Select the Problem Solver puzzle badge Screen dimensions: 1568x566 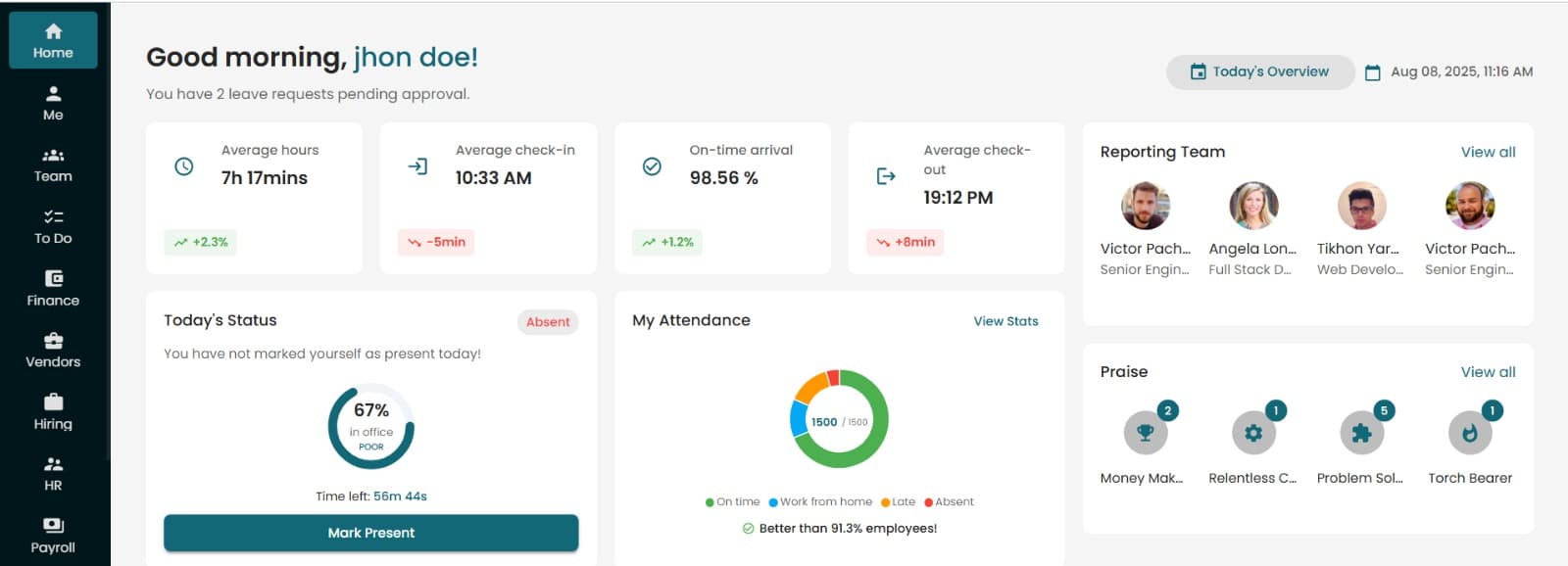point(1361,433)
